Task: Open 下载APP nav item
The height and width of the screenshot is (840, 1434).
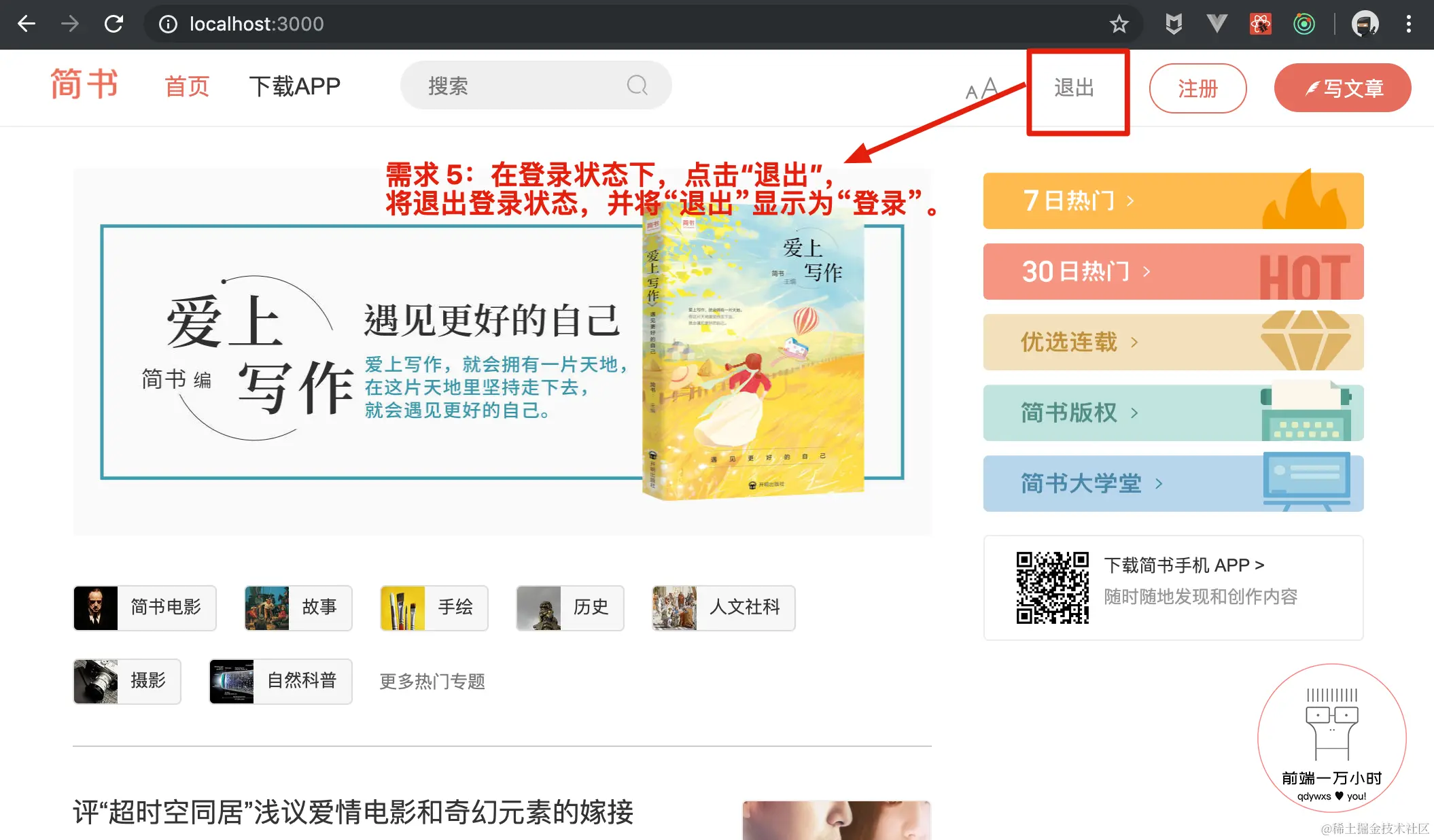Action: (x=294, y=87)
